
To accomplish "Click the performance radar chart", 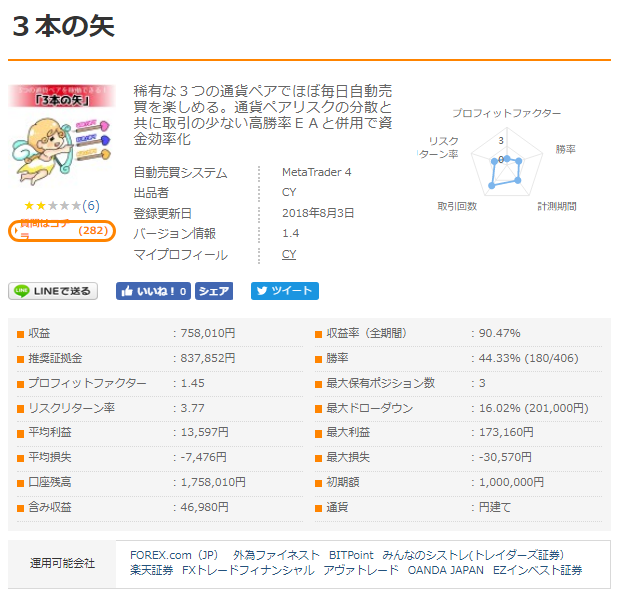I will click(506, 162).
